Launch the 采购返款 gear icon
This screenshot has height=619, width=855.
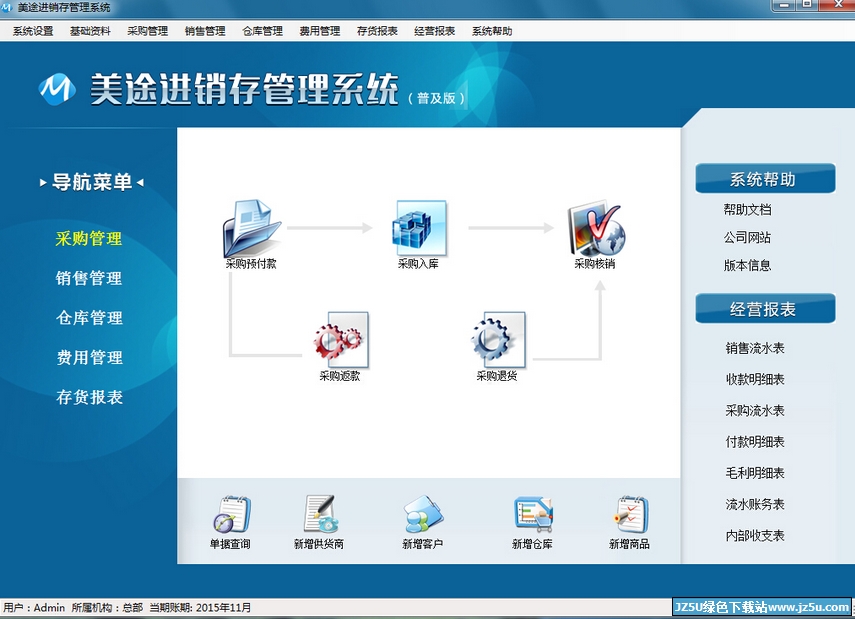[340, 340]
